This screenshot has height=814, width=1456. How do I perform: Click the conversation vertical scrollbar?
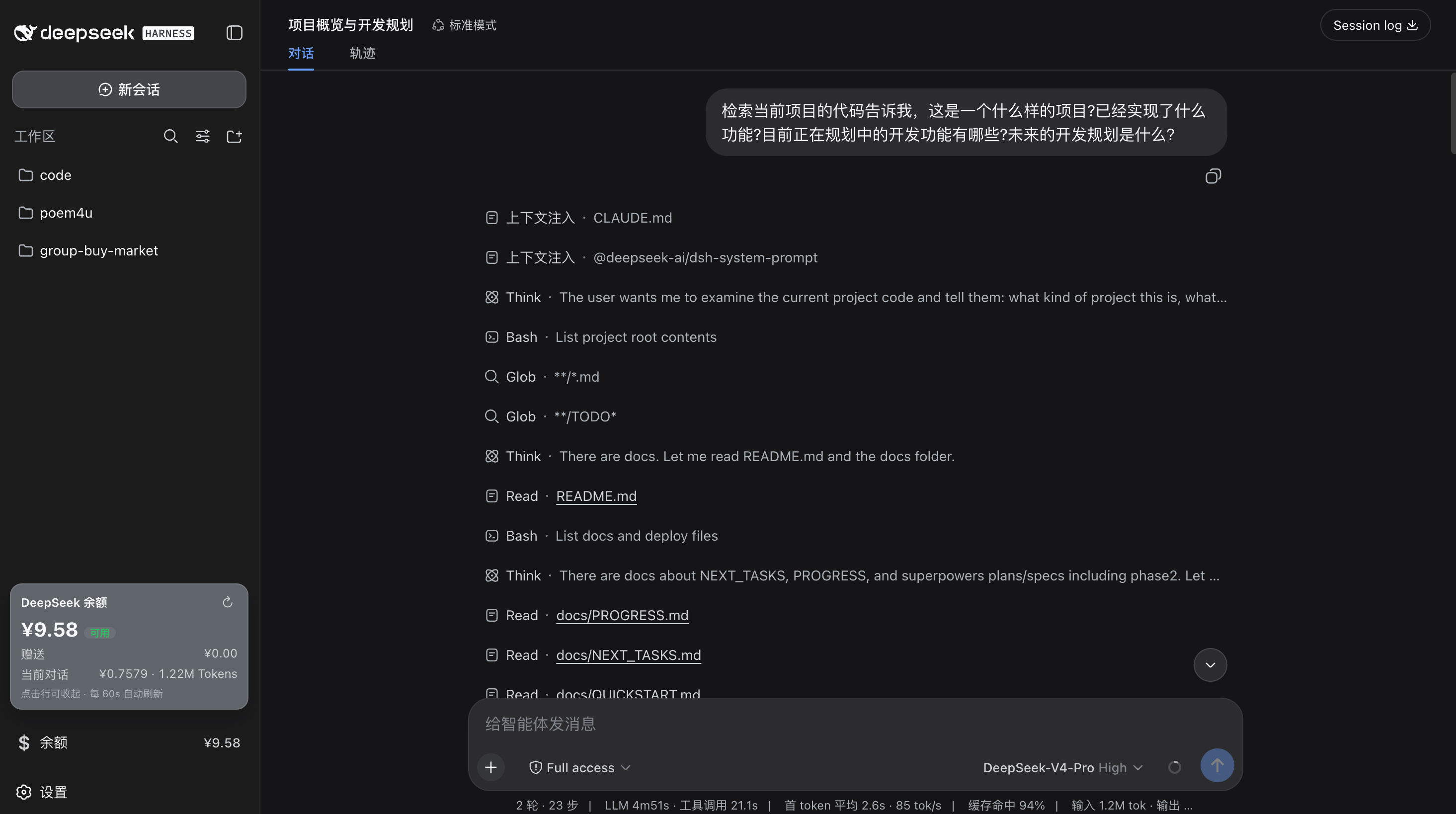click(1453, 113)
